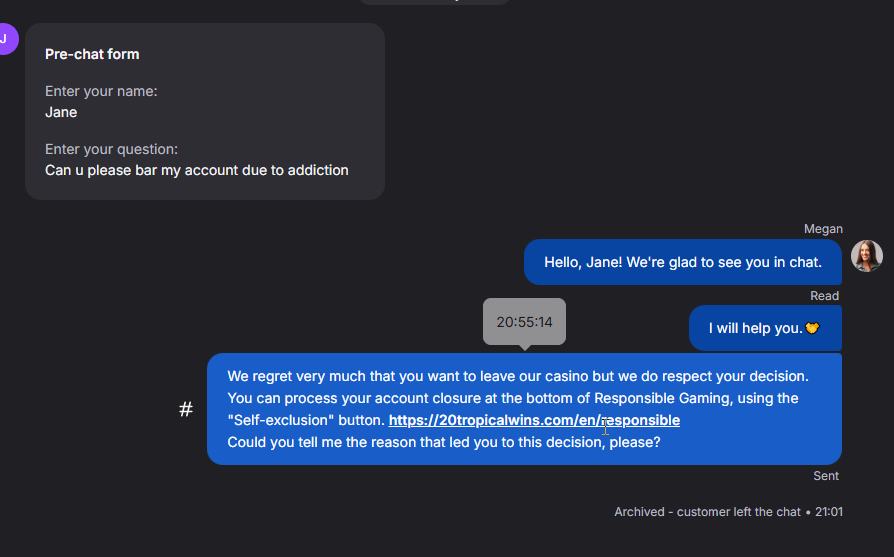Click the "Could you tell me the reason" line

coord(443,442)
